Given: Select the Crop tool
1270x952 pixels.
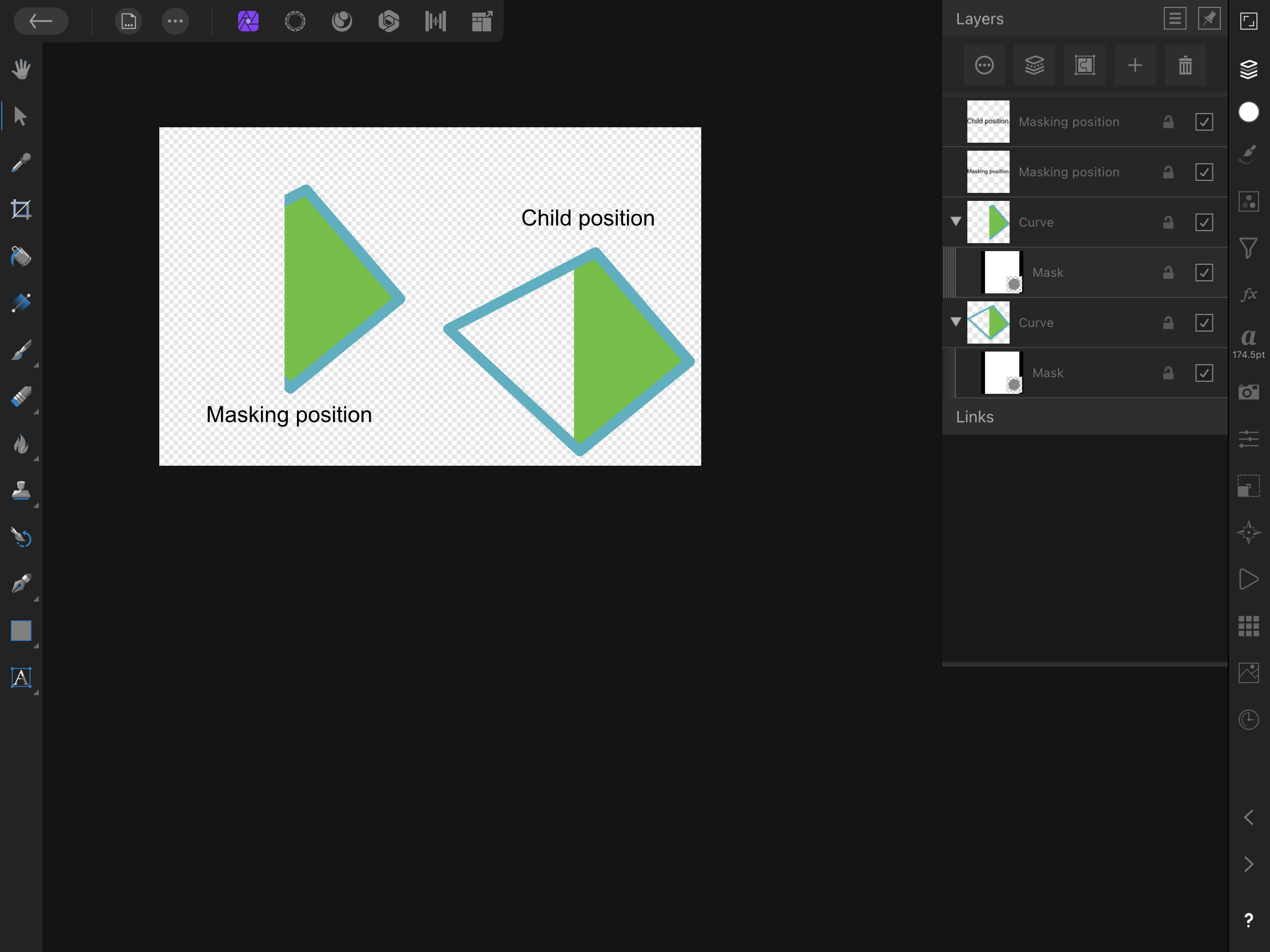Looking at the screenshot, I should pos(21,209).
